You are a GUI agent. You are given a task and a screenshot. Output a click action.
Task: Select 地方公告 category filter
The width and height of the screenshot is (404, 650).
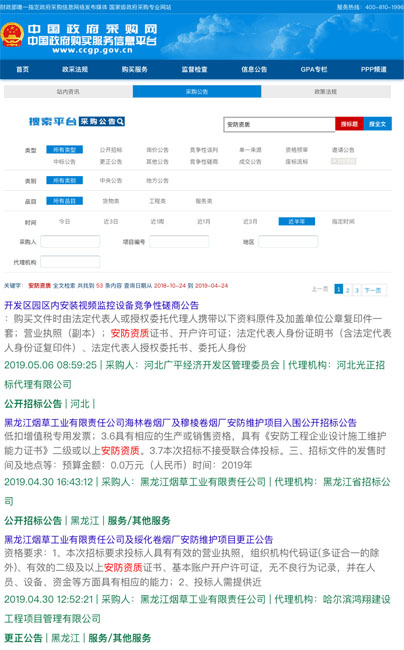(x=157, y=180)
